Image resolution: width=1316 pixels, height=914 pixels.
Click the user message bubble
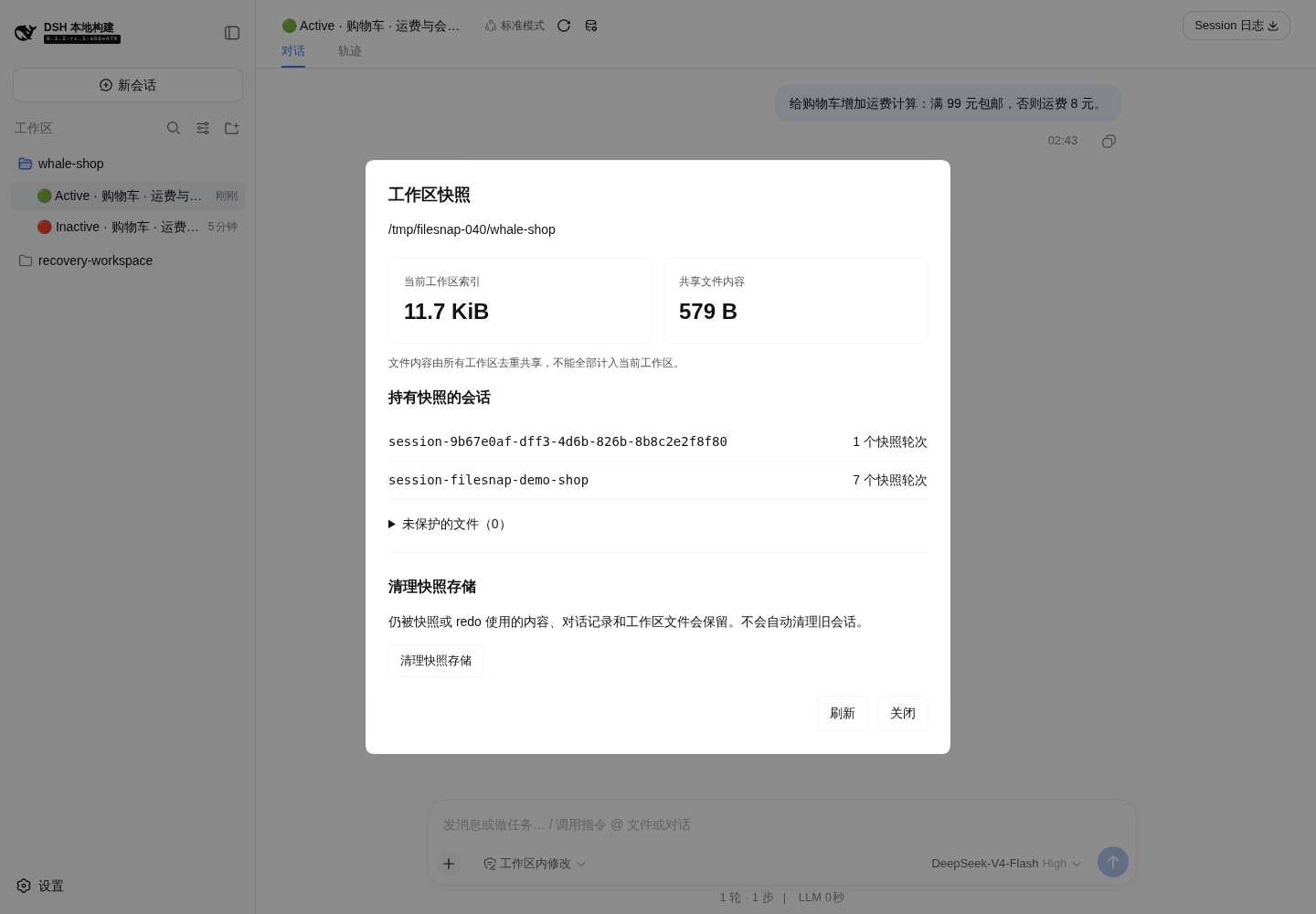pyautogui.click(x=948, y=103)
